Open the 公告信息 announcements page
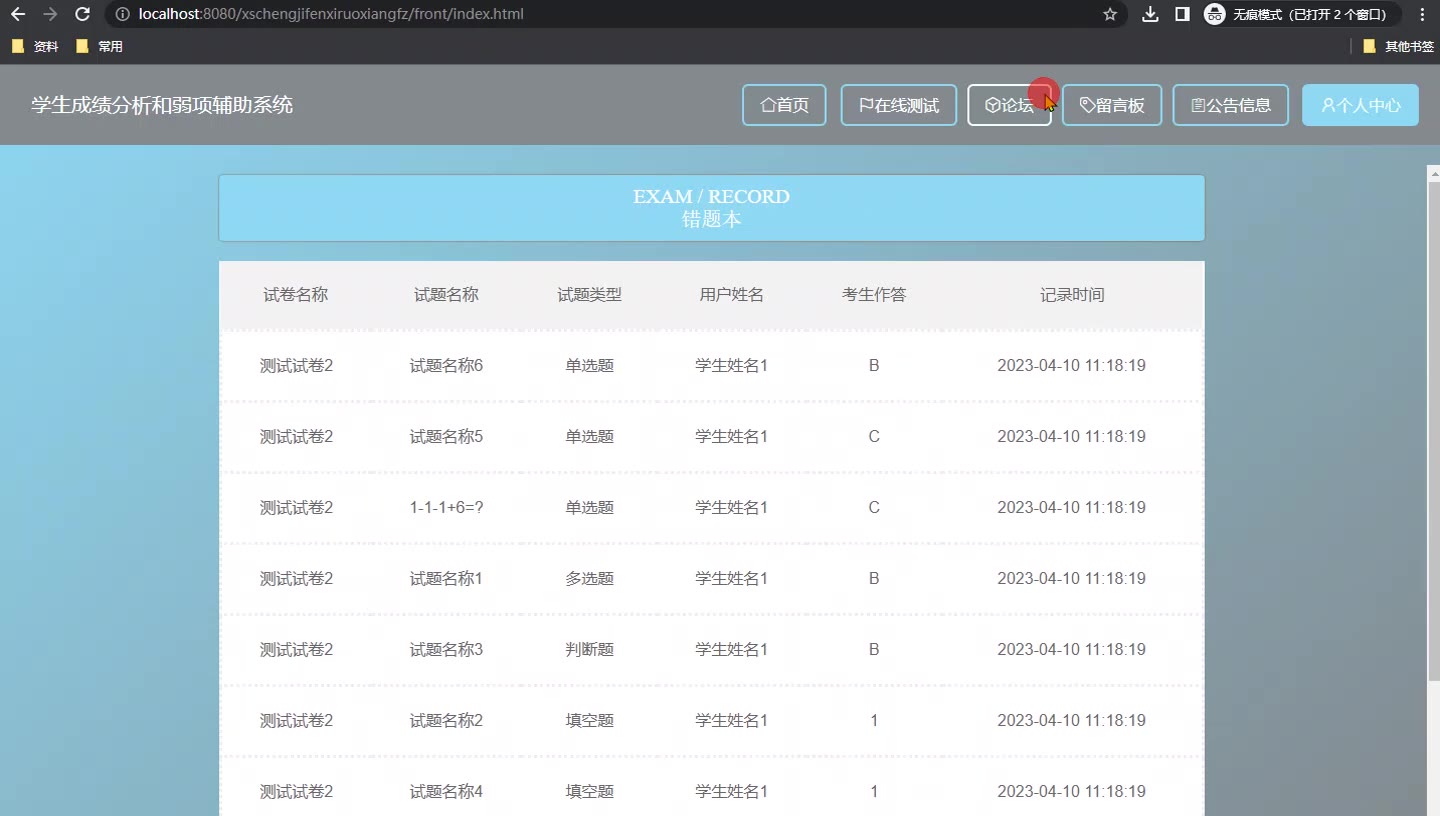The height and width of the screenshot is (816, 1440). click(1231, 105)
